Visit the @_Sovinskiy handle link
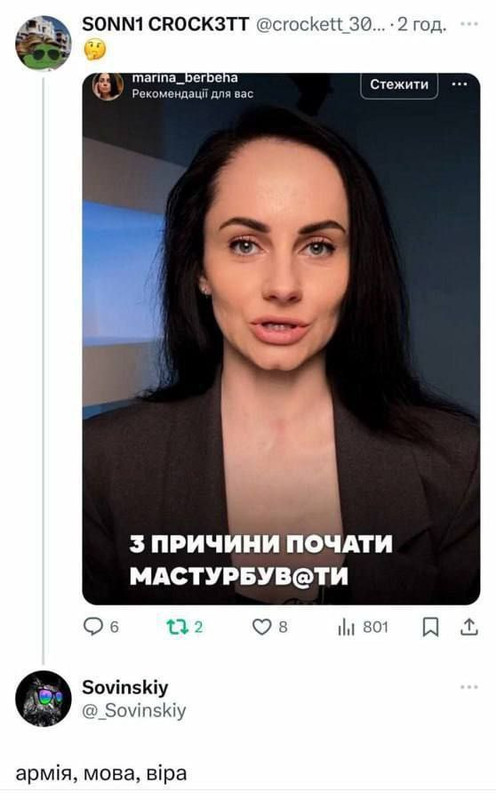Screen dimensions: 496x800 (134, 710)
